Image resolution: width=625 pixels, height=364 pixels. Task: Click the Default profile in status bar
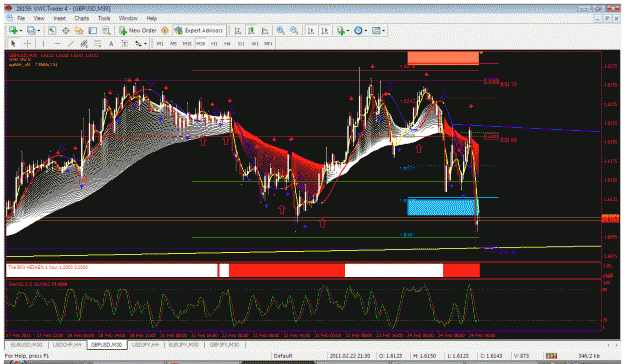pyautogui.click(x=283, y=356)
